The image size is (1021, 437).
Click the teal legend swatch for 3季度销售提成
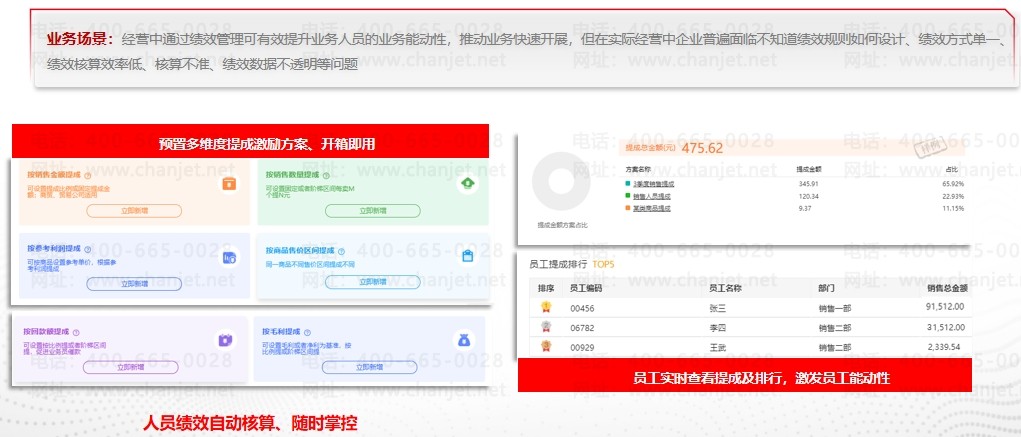[628, 184]
